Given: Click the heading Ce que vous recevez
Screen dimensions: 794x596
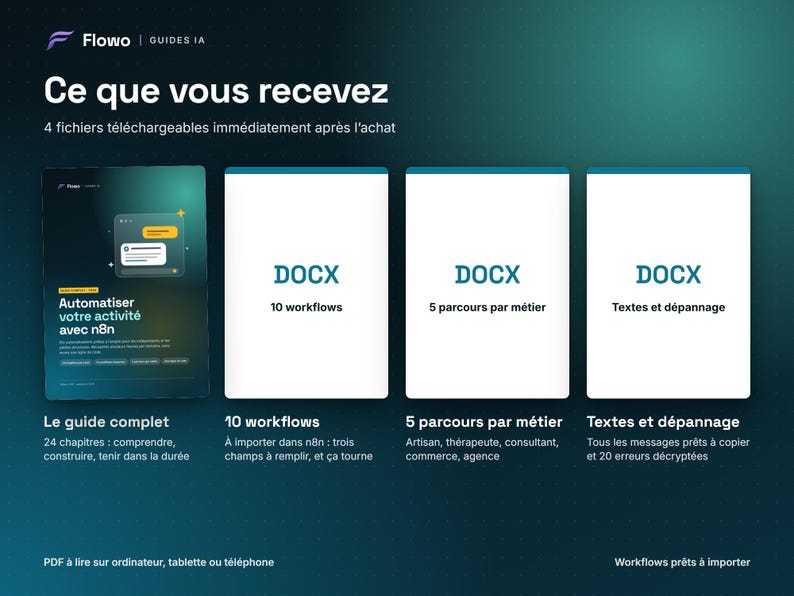Looking at the screenshot, I should click(216, 92).
